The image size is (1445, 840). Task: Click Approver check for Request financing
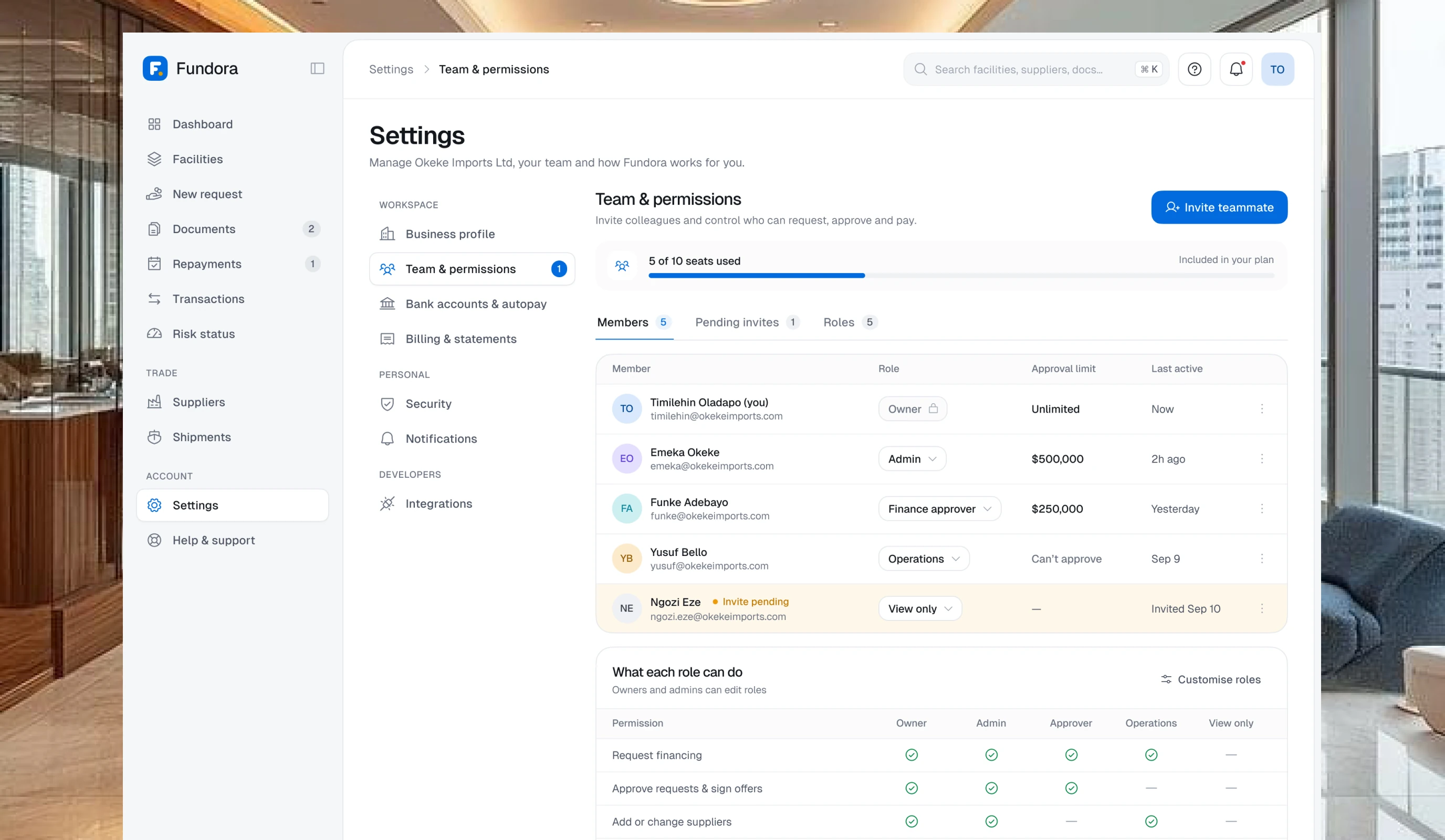pyautogui.click(x=1071, y=755)
